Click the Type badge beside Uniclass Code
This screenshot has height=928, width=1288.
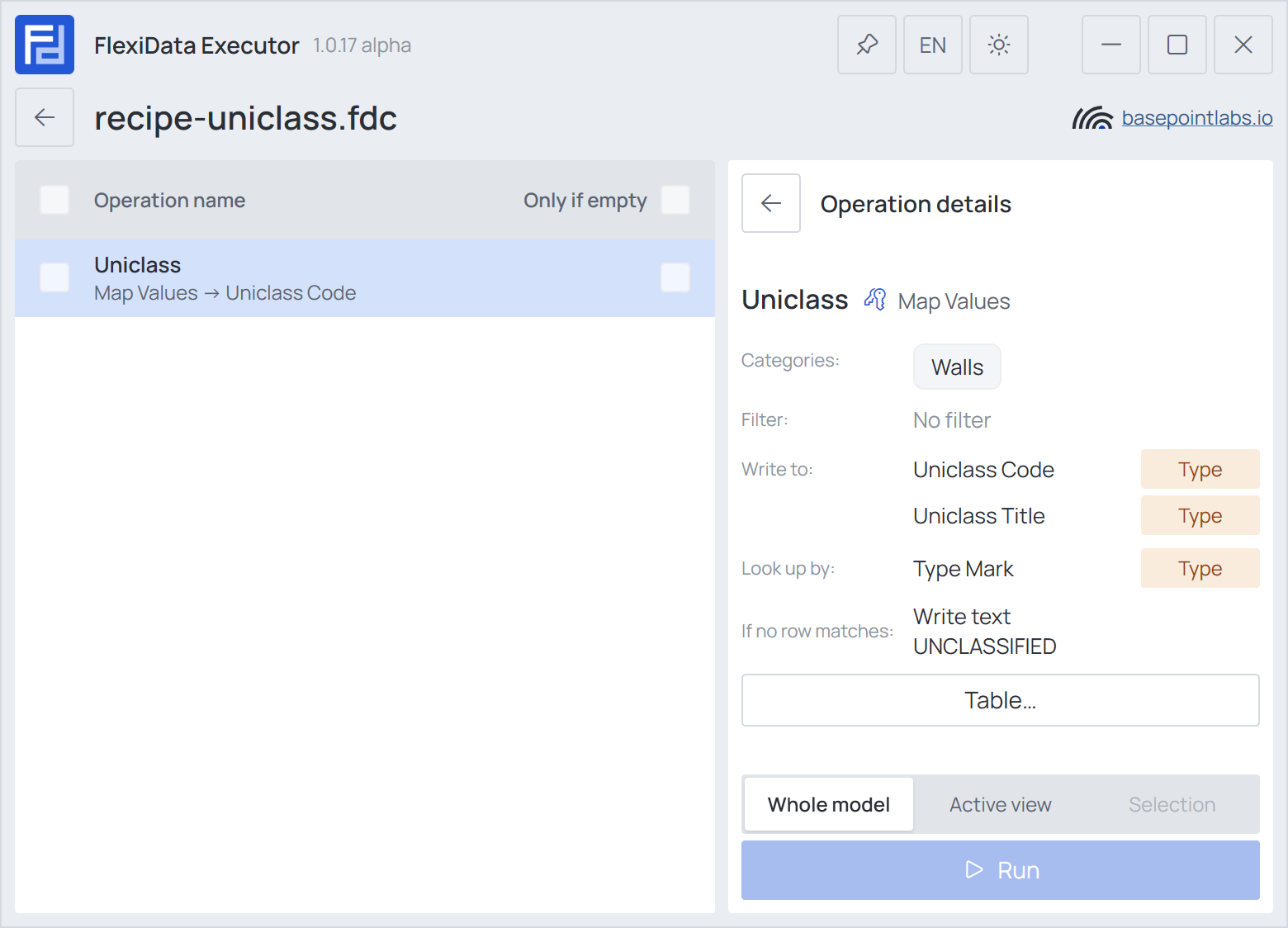coord(1200,469)
